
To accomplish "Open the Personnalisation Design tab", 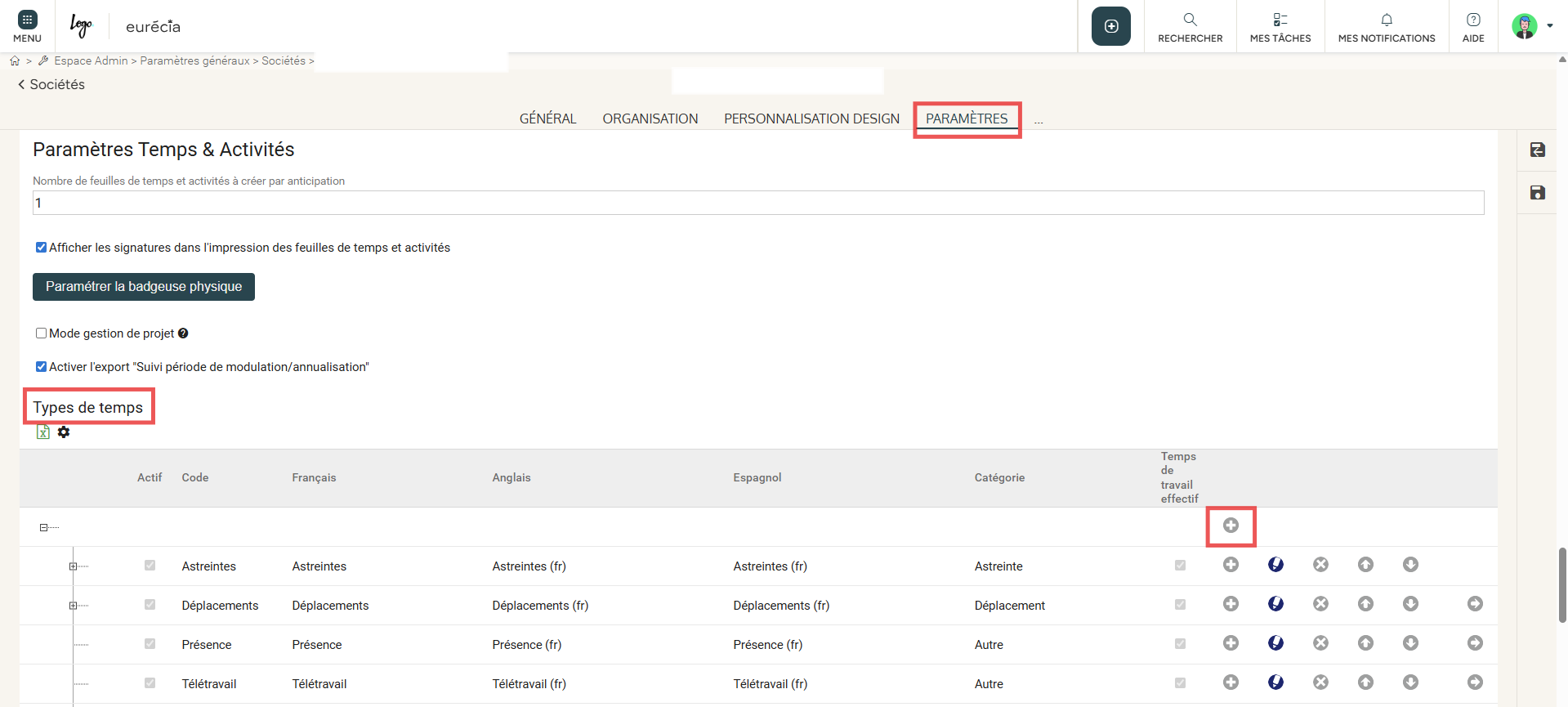I will click(x=811, y=119).
